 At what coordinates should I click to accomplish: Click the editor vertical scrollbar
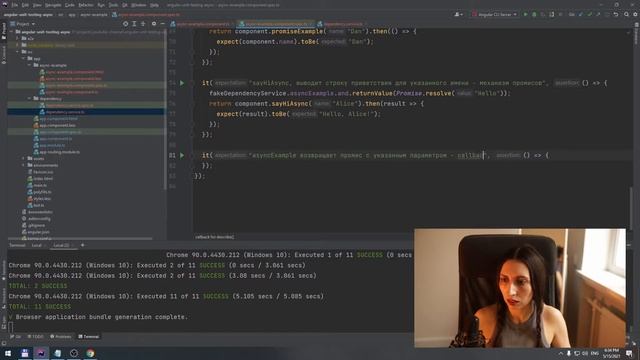(x=631, y=208)
